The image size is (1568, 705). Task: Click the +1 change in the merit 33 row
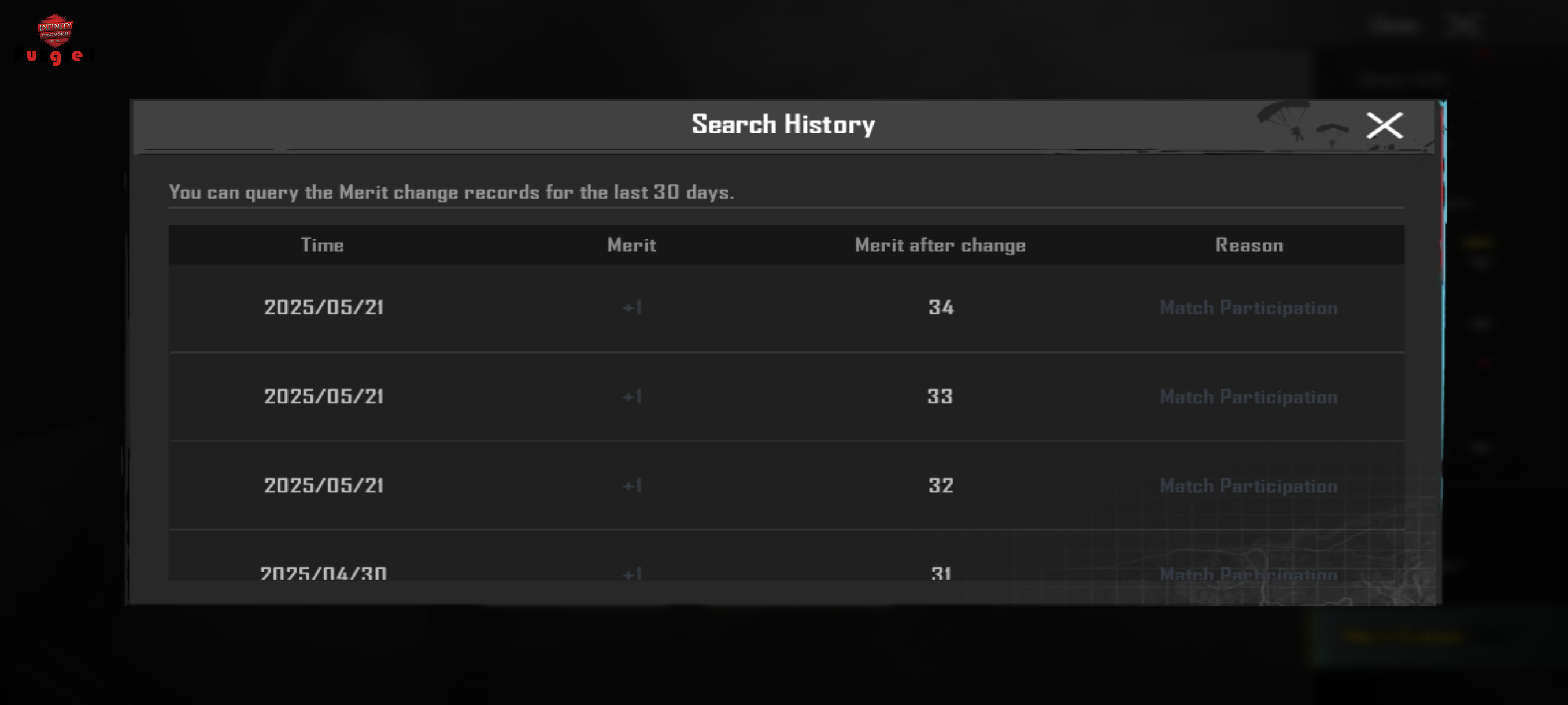pos(632,397)
